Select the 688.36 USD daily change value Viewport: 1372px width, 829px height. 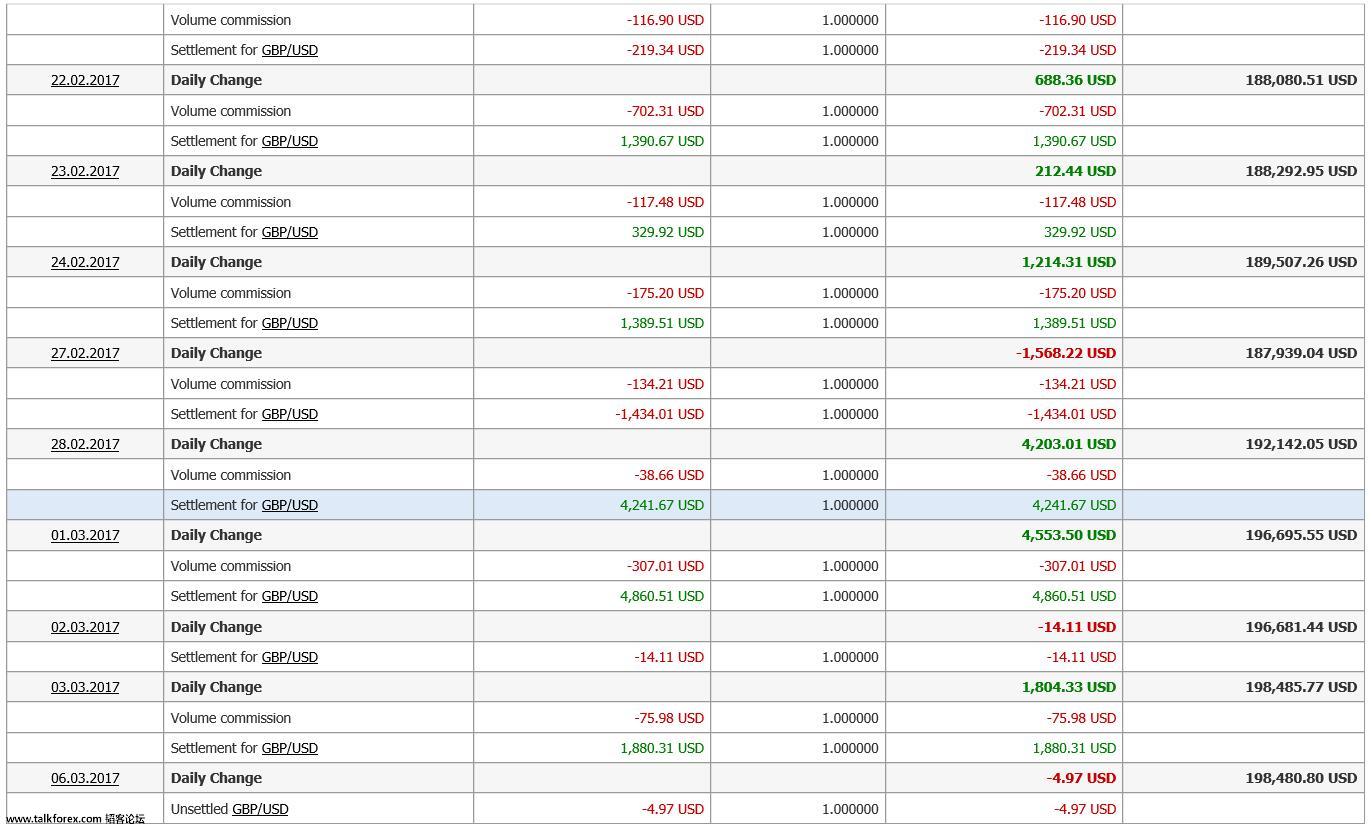pos(1075,80)
